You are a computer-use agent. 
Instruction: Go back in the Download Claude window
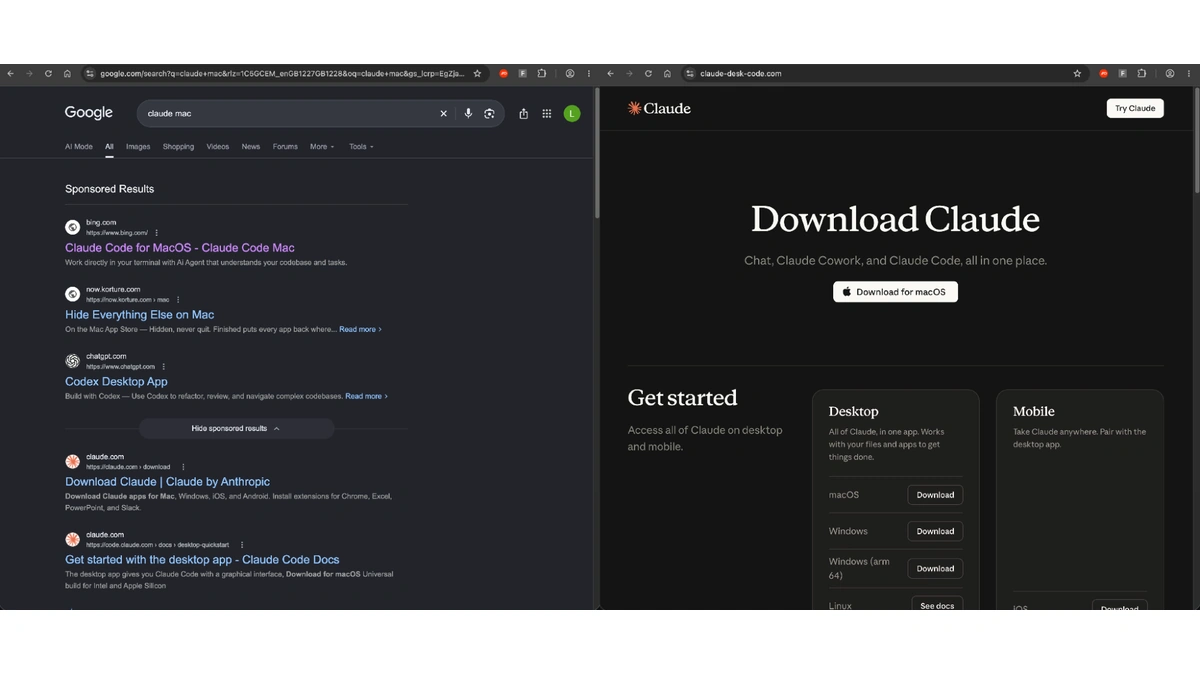point(610,74)
